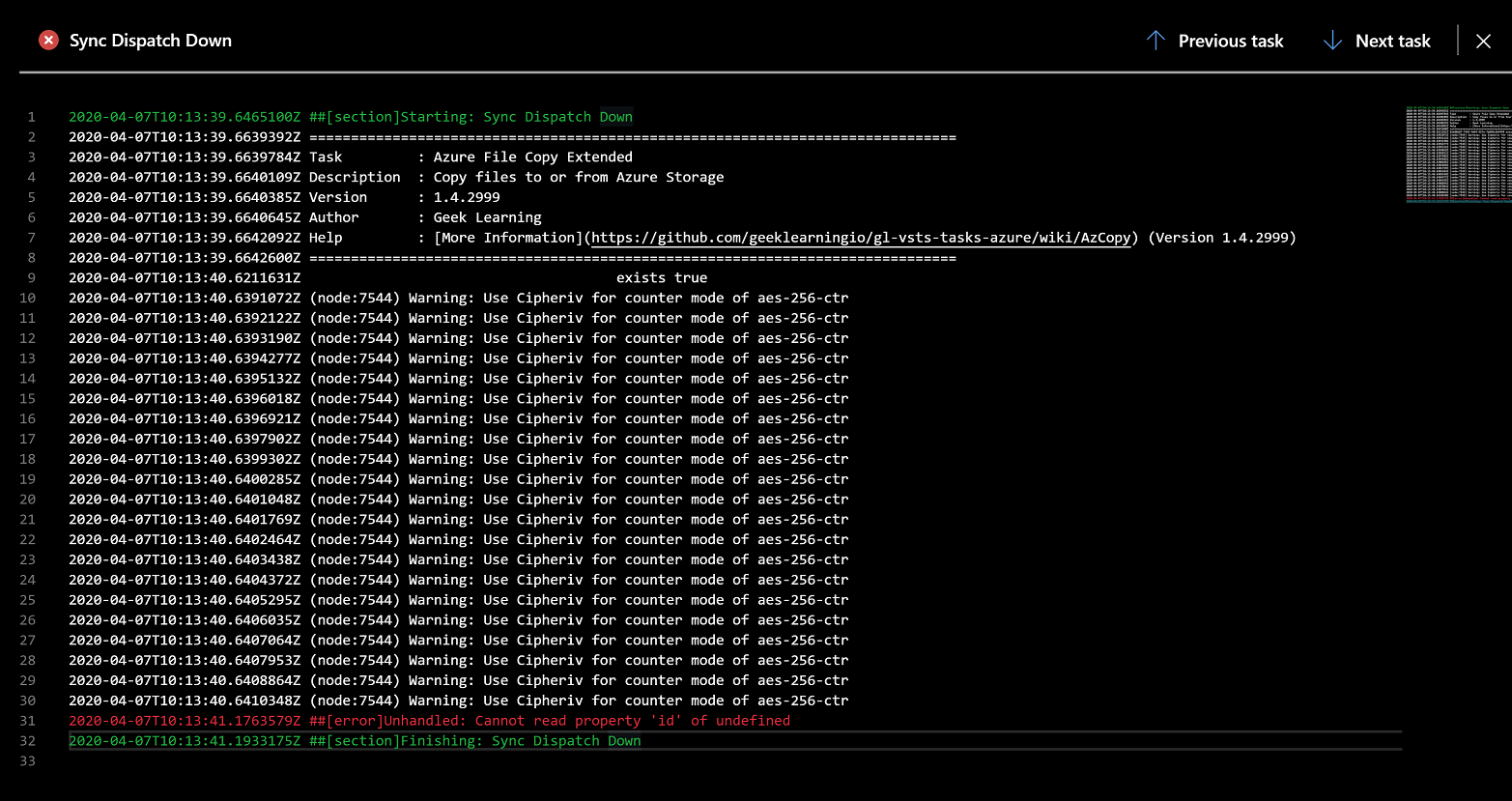Click the Next task navigation button
Viewport: 1512px width, 801px height.
coord(1392,40)
